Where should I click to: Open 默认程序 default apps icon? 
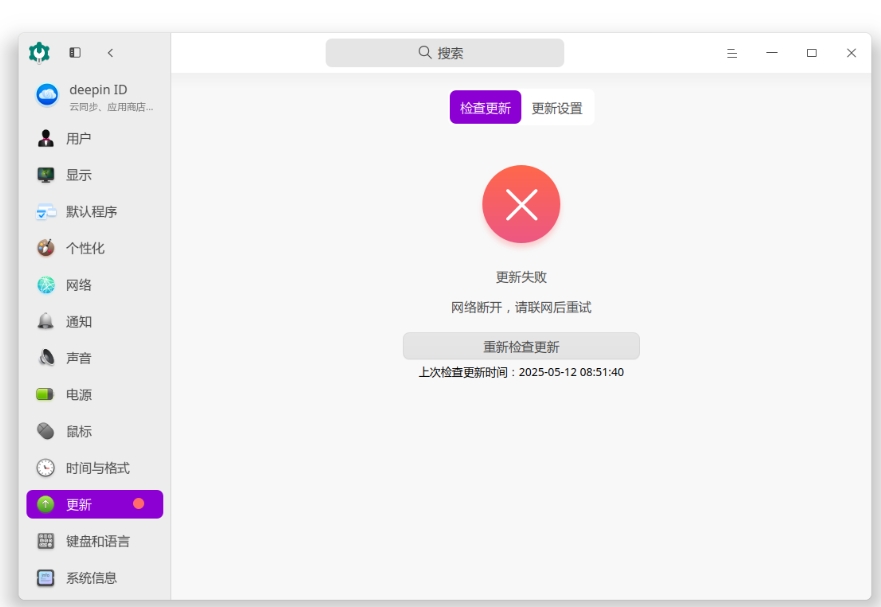pos(46,212)
